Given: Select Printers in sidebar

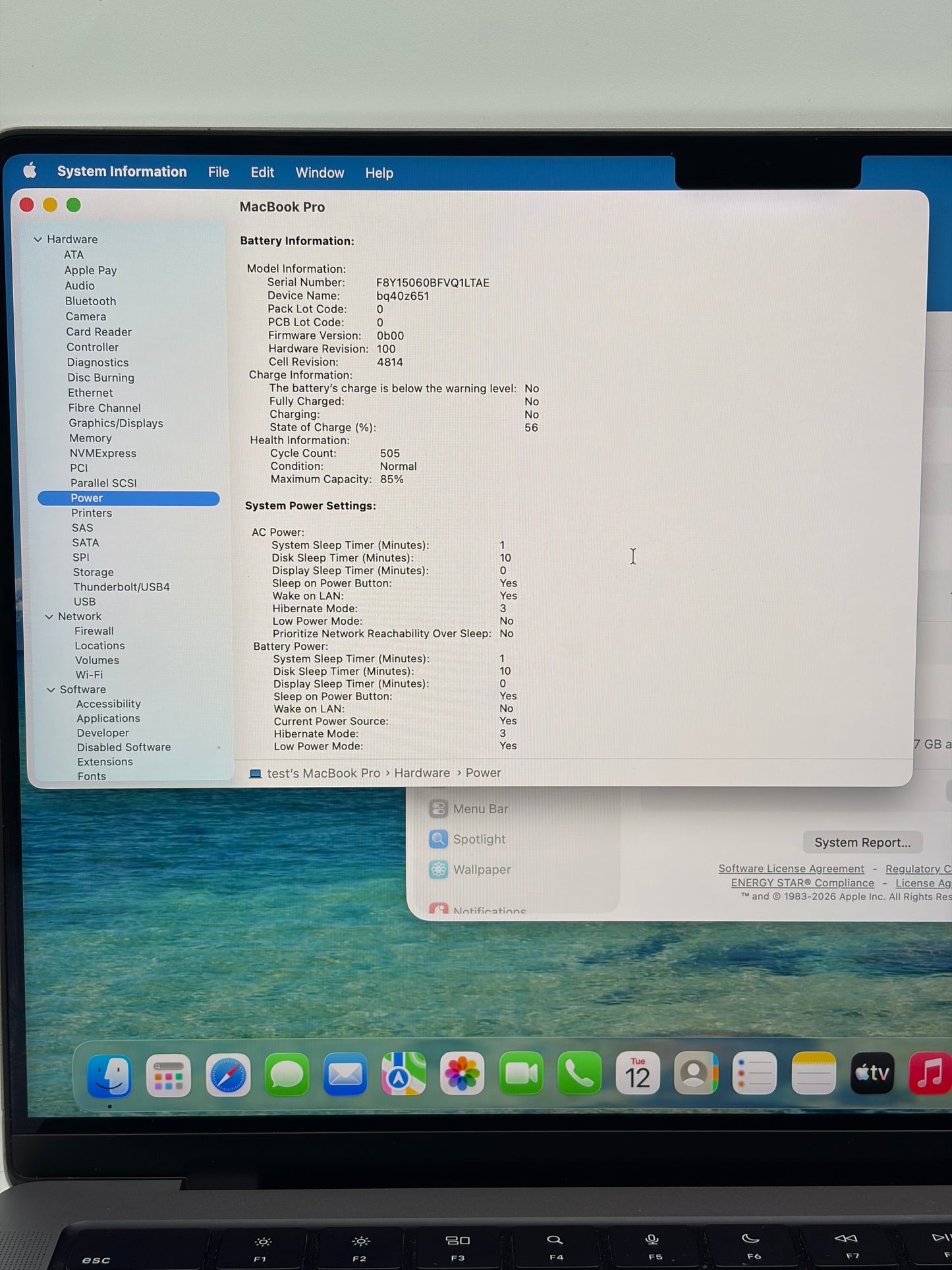Looking at the screenshot, I should tap(92, 513).
